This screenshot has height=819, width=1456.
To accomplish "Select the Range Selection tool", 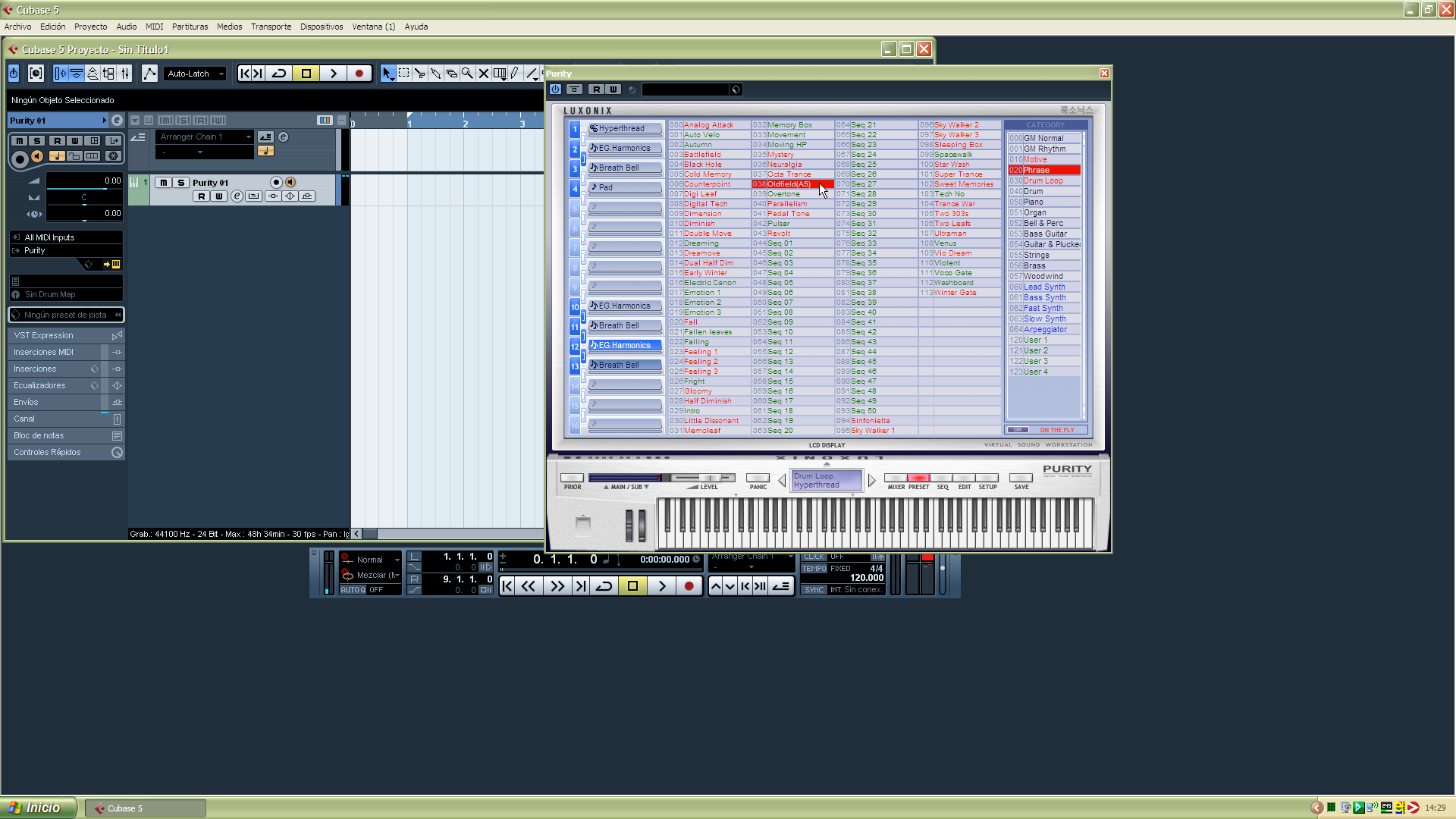I will pos(403,74).
